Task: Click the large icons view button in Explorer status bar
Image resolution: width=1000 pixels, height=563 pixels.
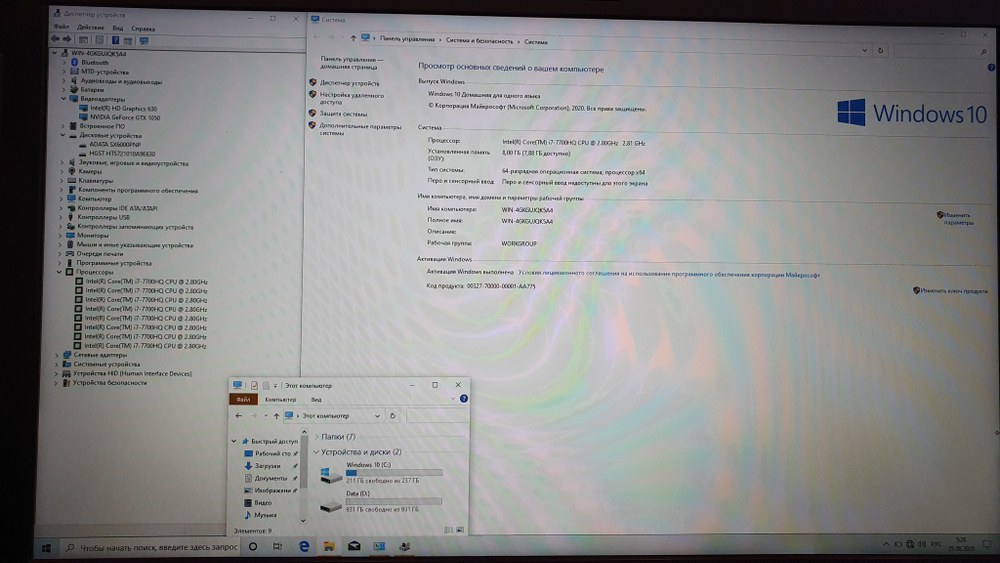Action: click(460, 530)
